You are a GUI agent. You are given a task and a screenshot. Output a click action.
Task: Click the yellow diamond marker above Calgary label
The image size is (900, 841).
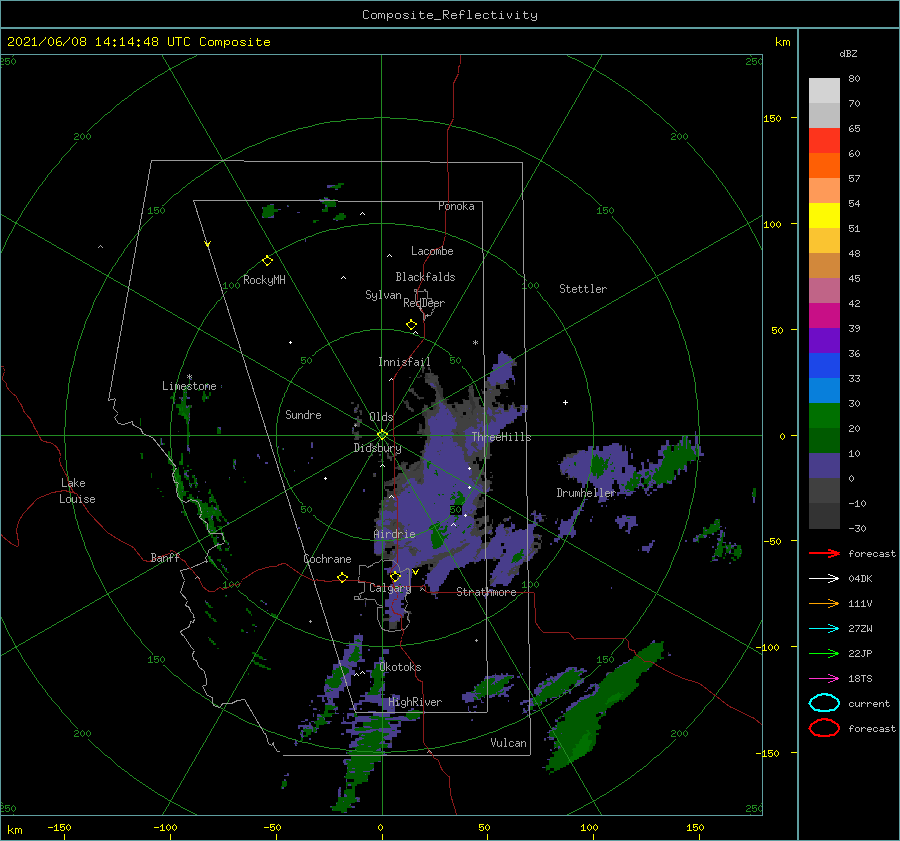[395, 576]
